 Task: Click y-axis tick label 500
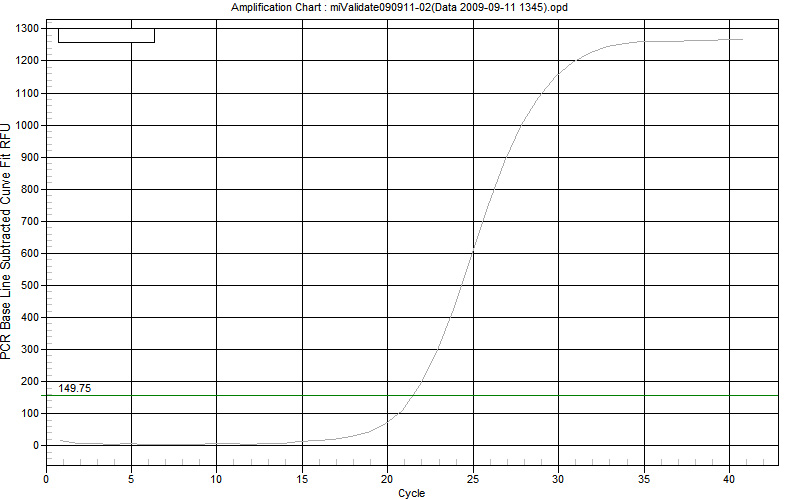pyautogui.click(x=30, y=285)
